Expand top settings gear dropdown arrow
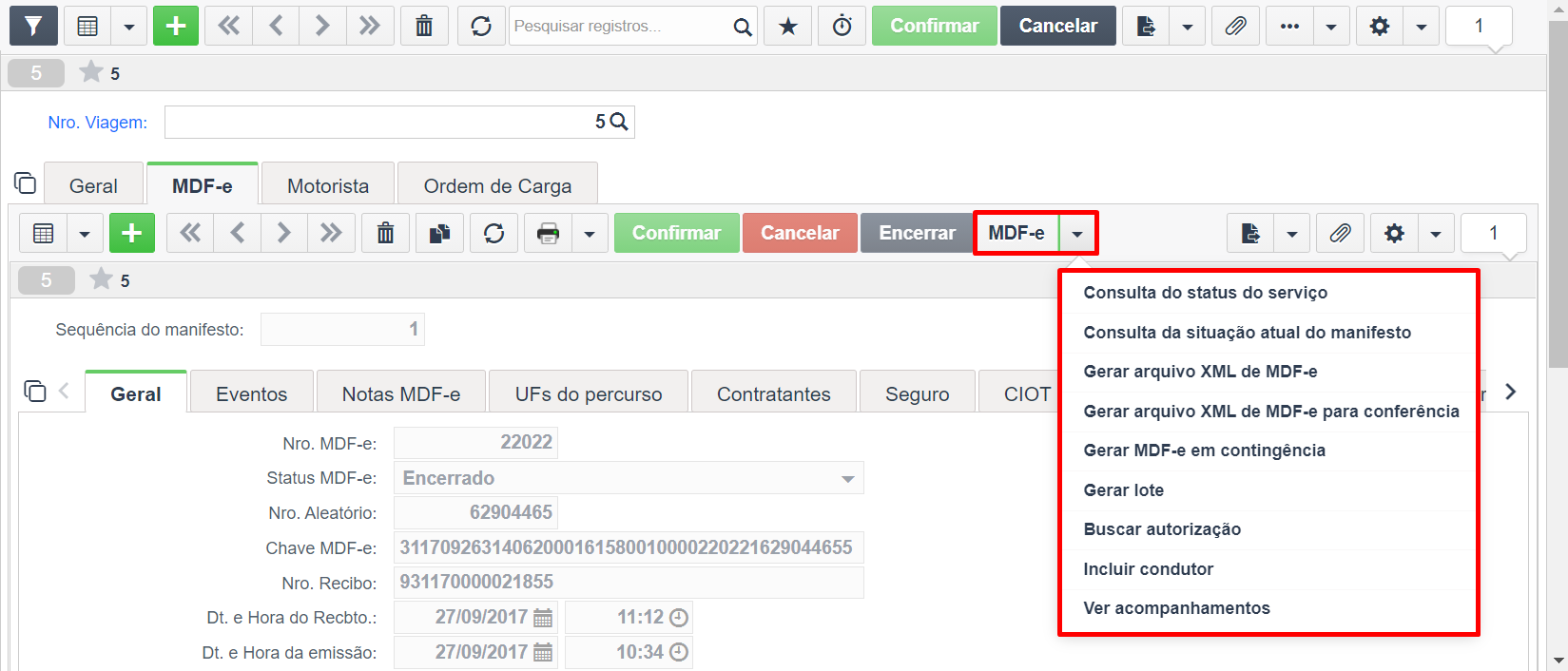The image size is (1568, 671). click(1421, 26)
